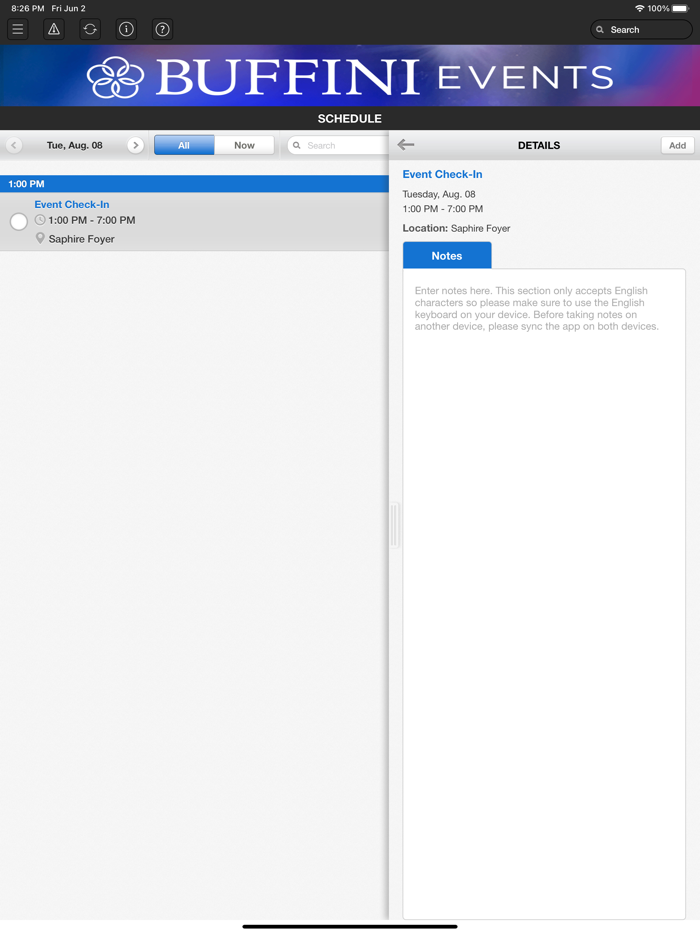
Task: Click the 'Saphire Foyer' location in list
Action: pyautogui.click(x=82, y=239)
